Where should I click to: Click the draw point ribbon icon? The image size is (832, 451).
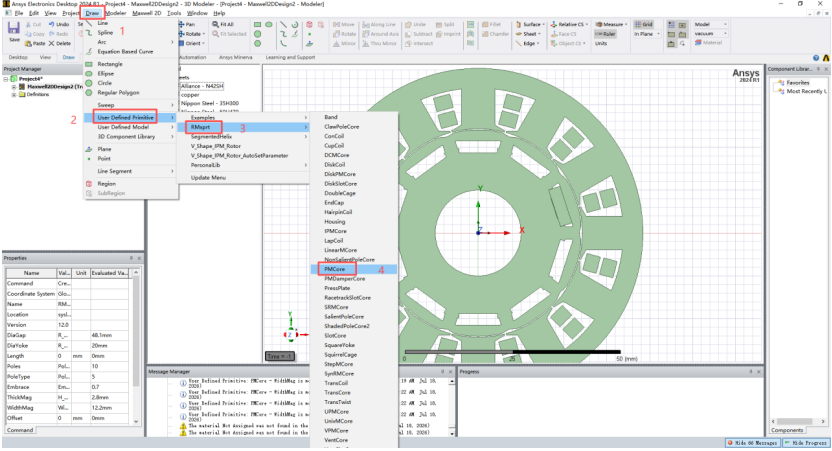(309, 34)
